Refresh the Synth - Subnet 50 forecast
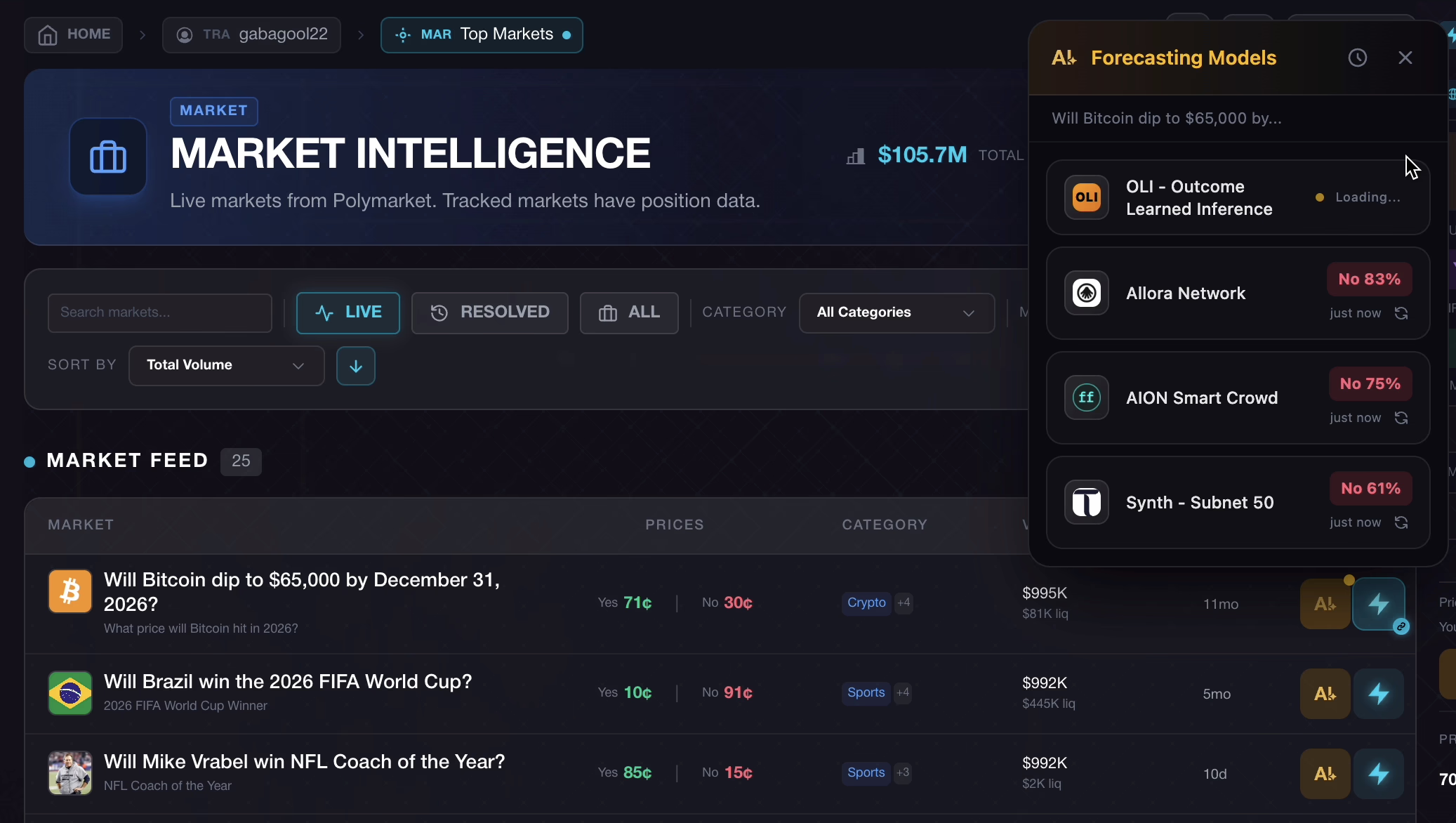The height and width of the screenshot is (823, 1456). pos(1401,522)
